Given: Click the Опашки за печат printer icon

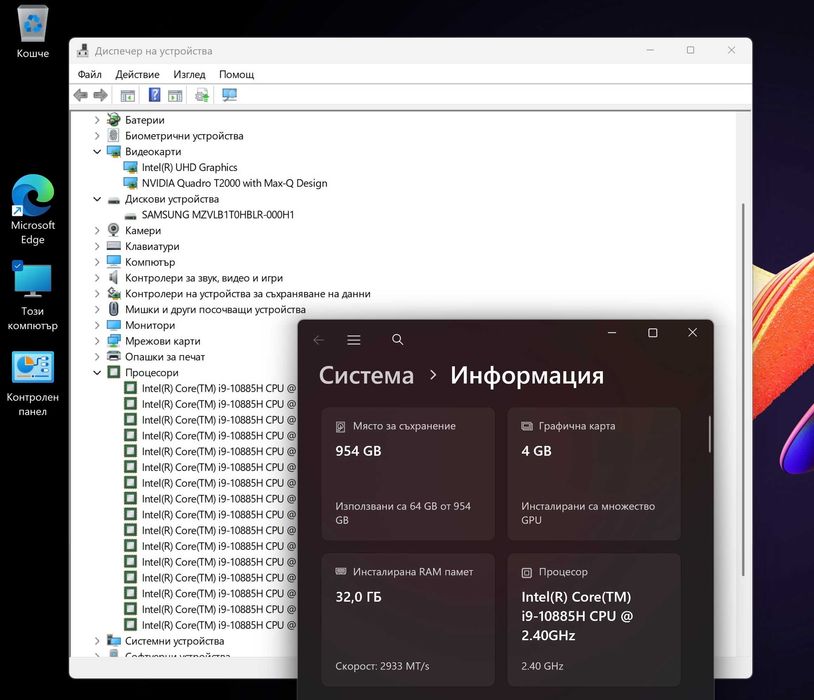Looking at the screenshot, I should [114, 356].
